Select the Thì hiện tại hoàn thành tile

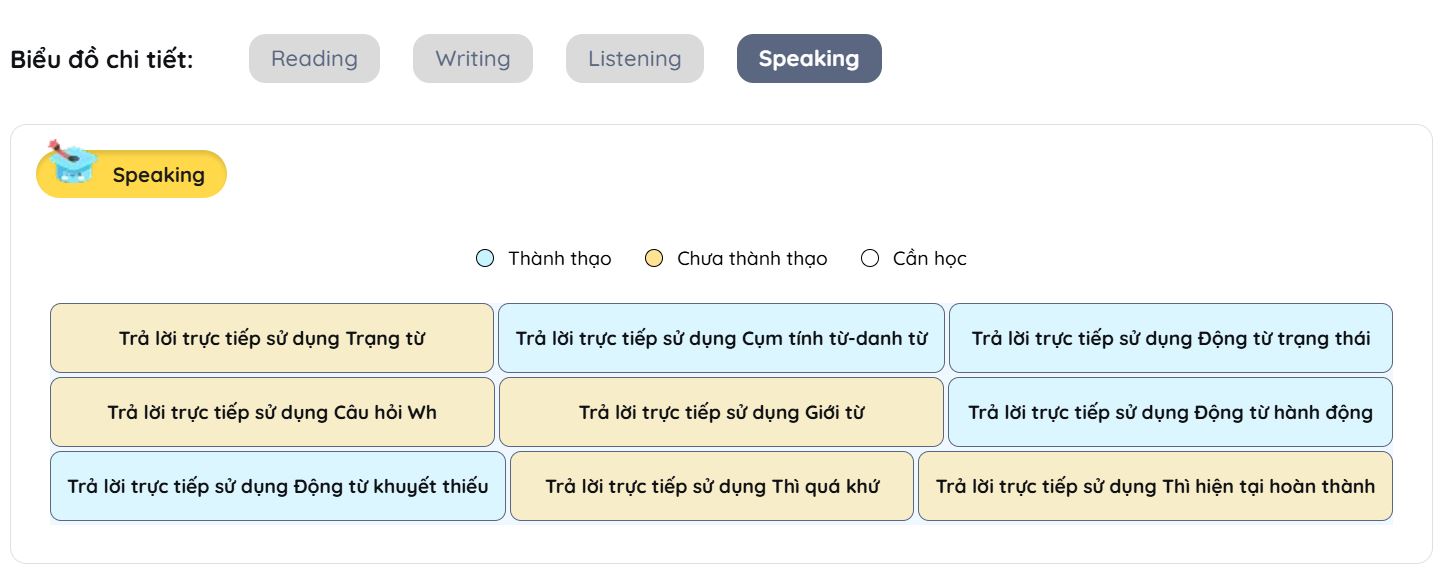pos(1155,486)
